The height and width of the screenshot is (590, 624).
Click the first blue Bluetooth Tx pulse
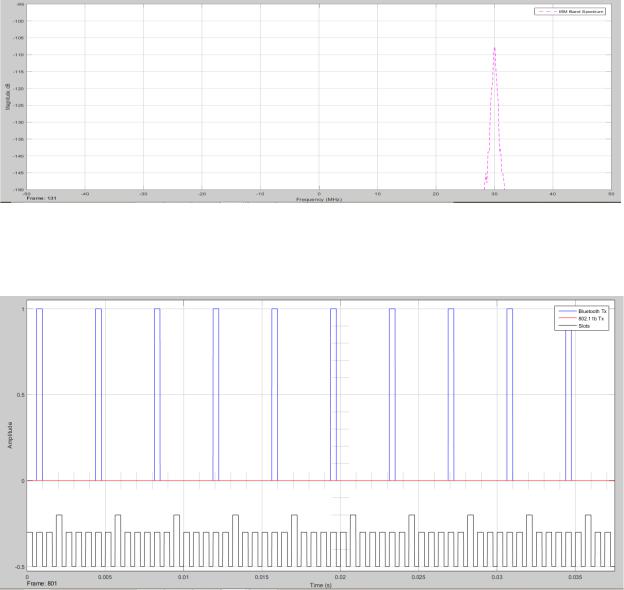pos(39,394)
